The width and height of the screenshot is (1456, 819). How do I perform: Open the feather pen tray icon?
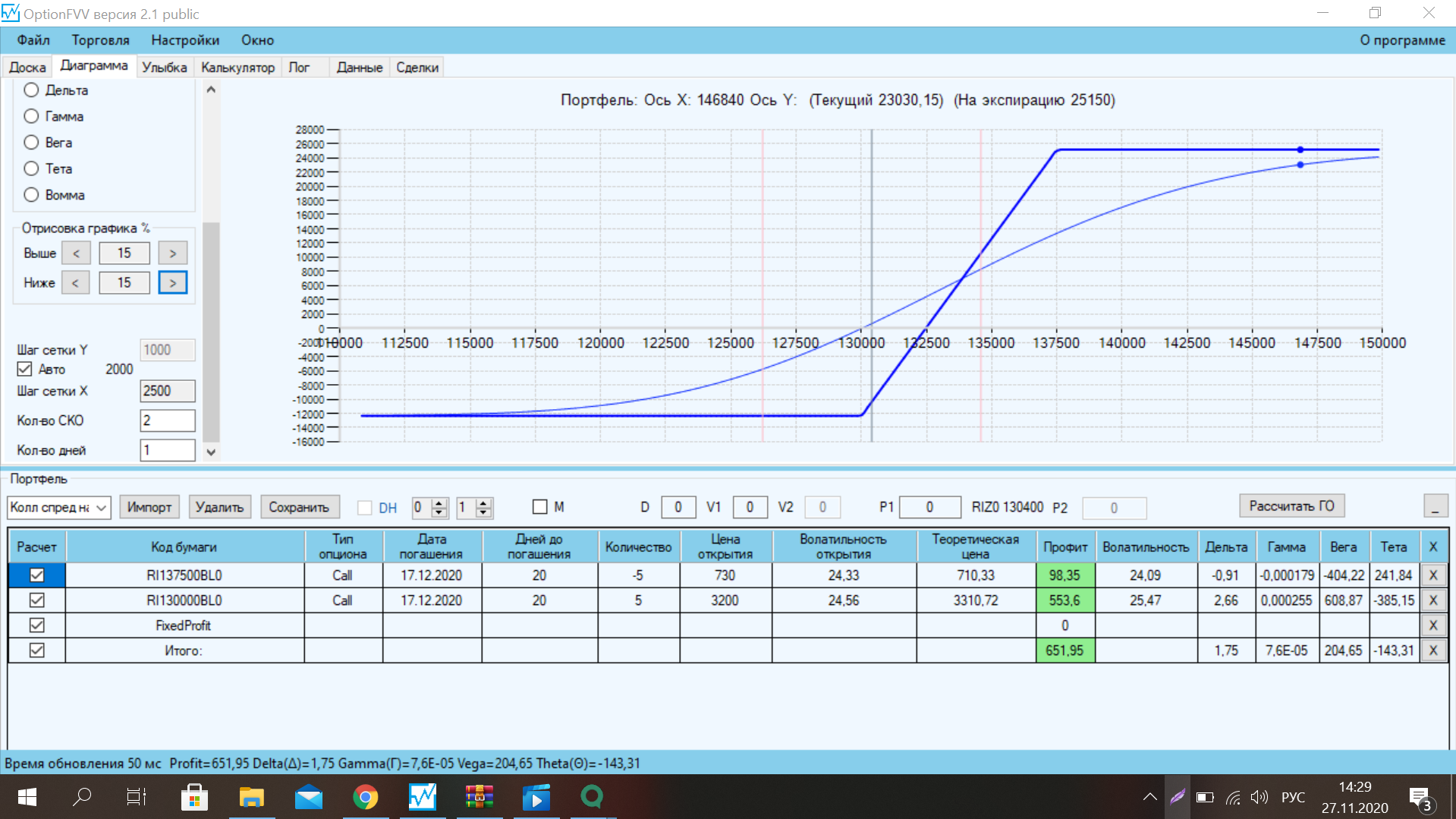pyautogui.click(x=1177, y=797)
